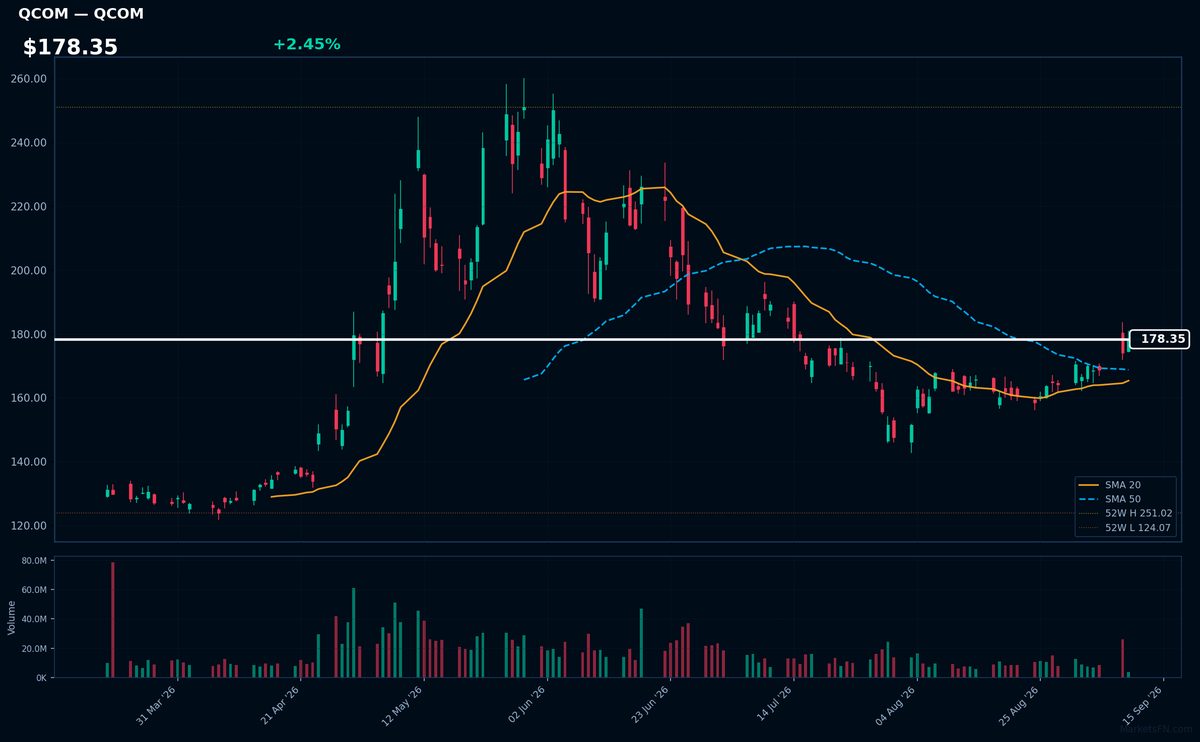
Task: Click the 60.0M volume axis label
Action: [34, 590]
